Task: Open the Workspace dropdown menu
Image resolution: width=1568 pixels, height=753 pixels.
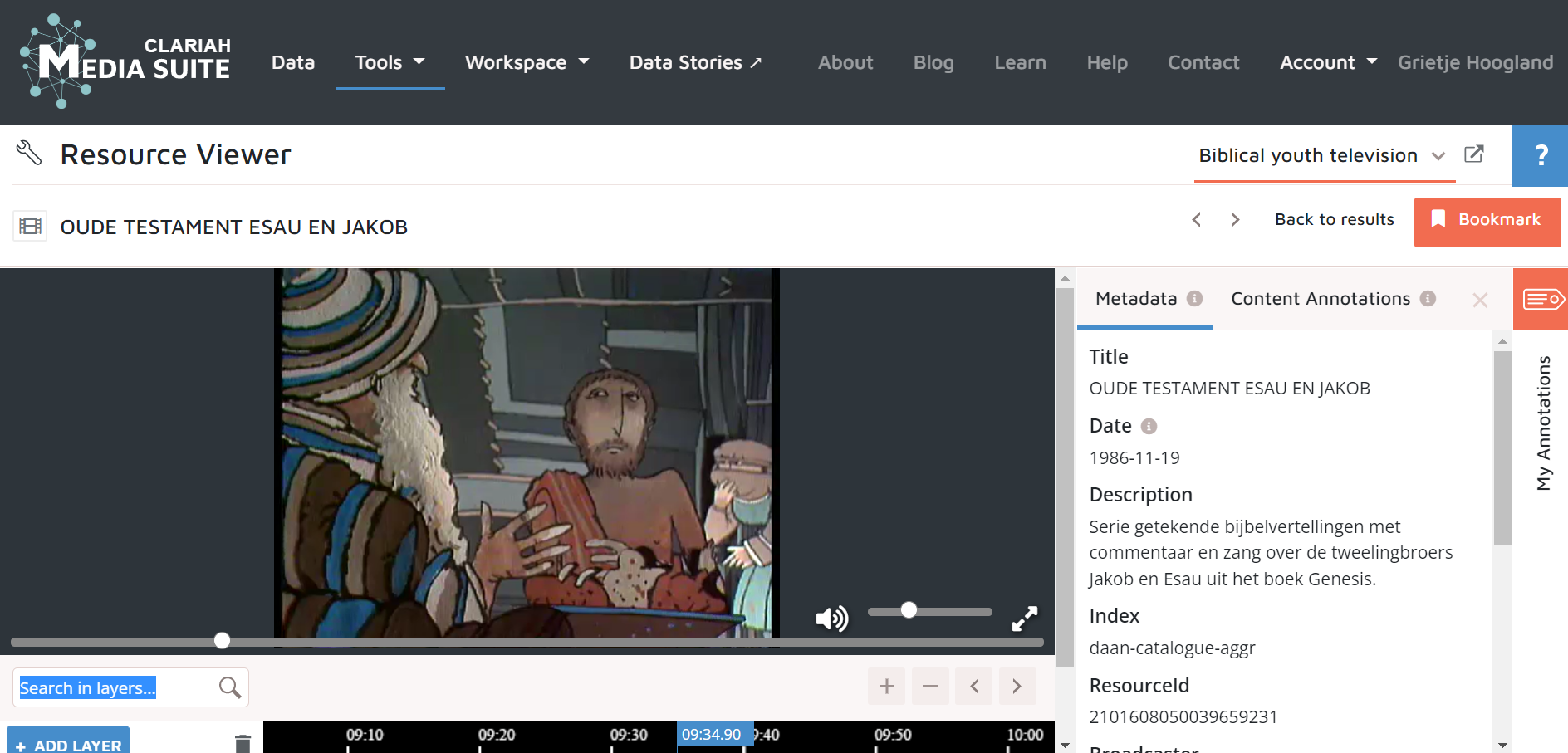Action: tap(527, 62)
